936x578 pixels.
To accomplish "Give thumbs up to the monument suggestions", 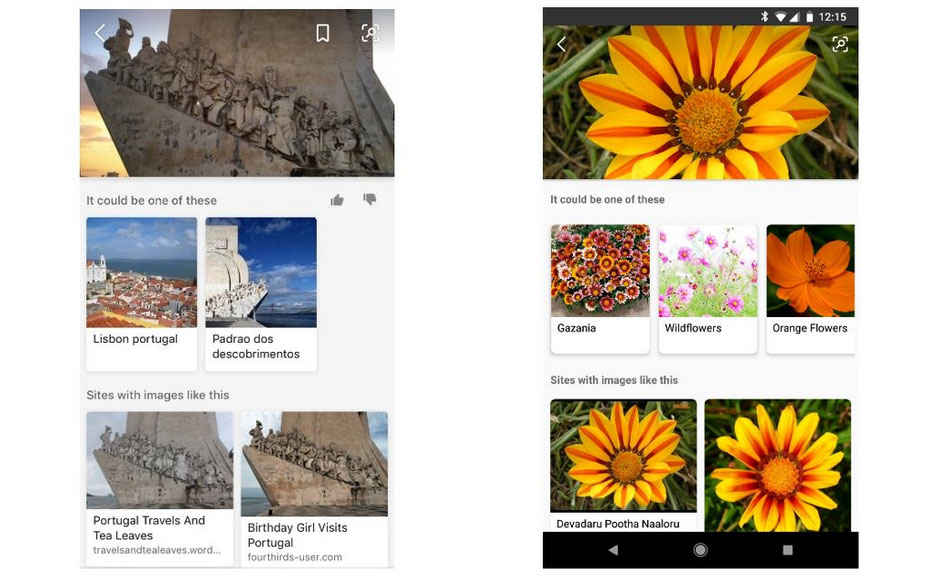I will pyautogui.click(x=337, y=200).
